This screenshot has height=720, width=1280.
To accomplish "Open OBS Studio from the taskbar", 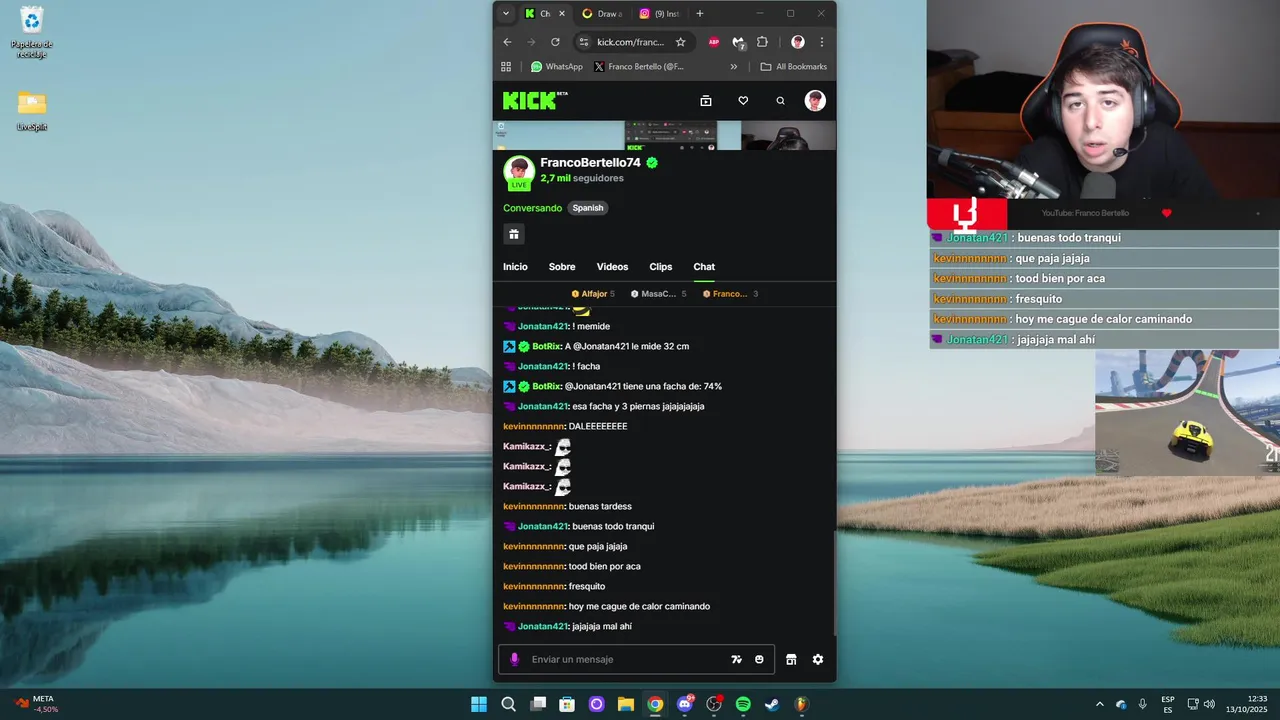I will [x=714, y=704].
